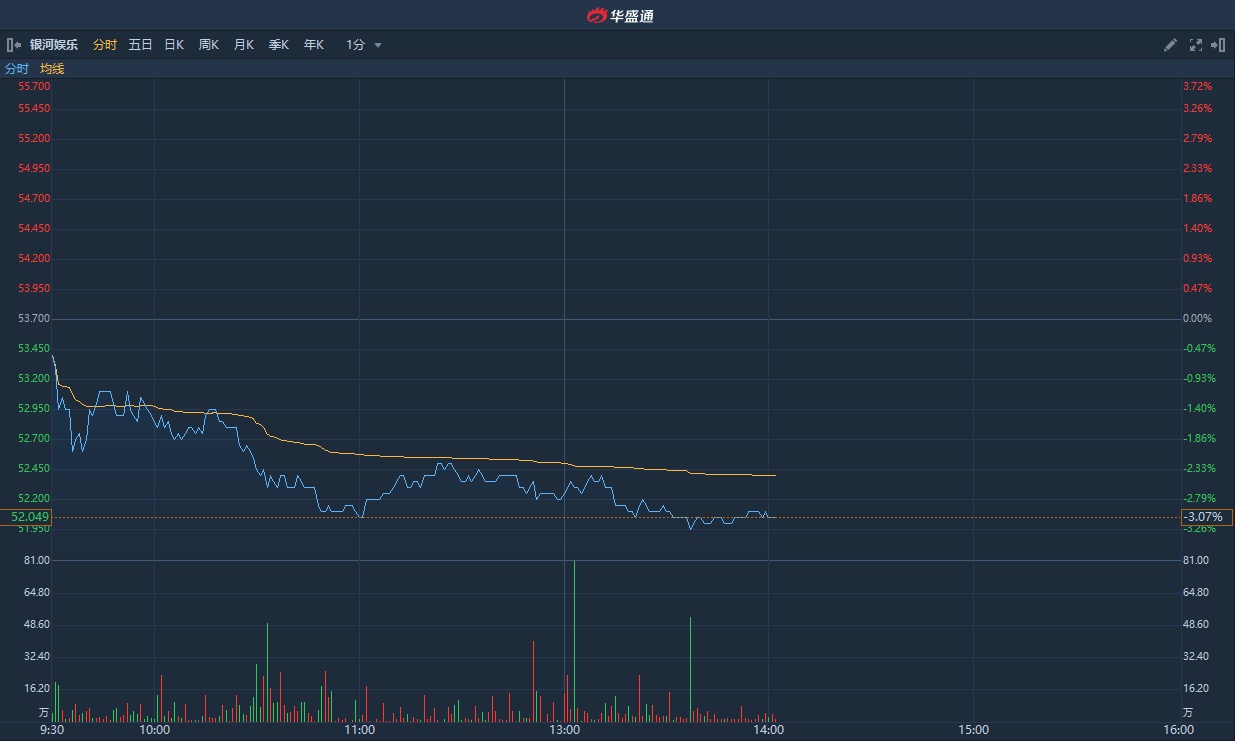Click the 银河娱乐 stock name
The height and width of the screenshot is (741, 1235).
pos(54,45)
